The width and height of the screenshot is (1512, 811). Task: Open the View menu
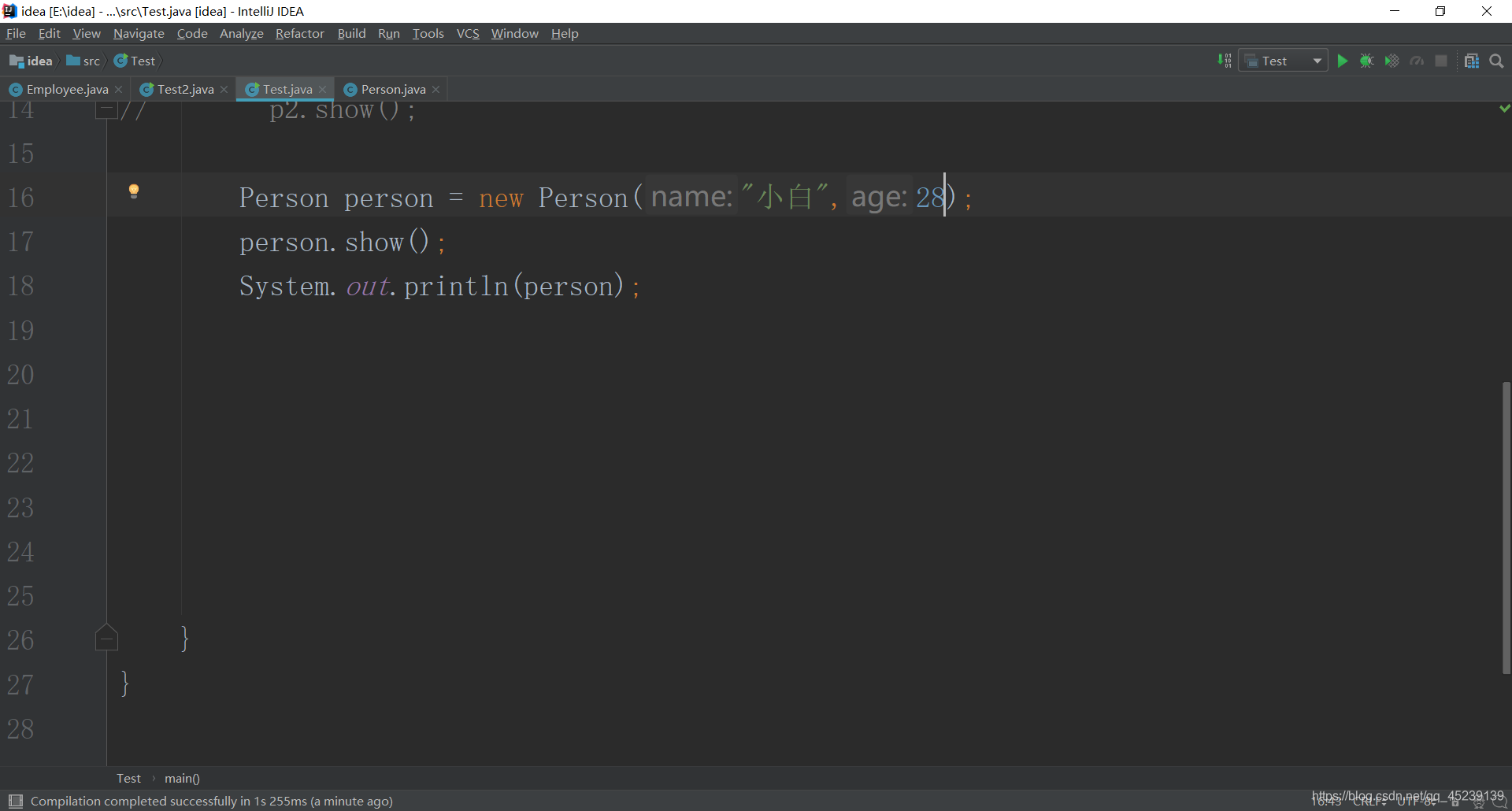pos(87,33)
